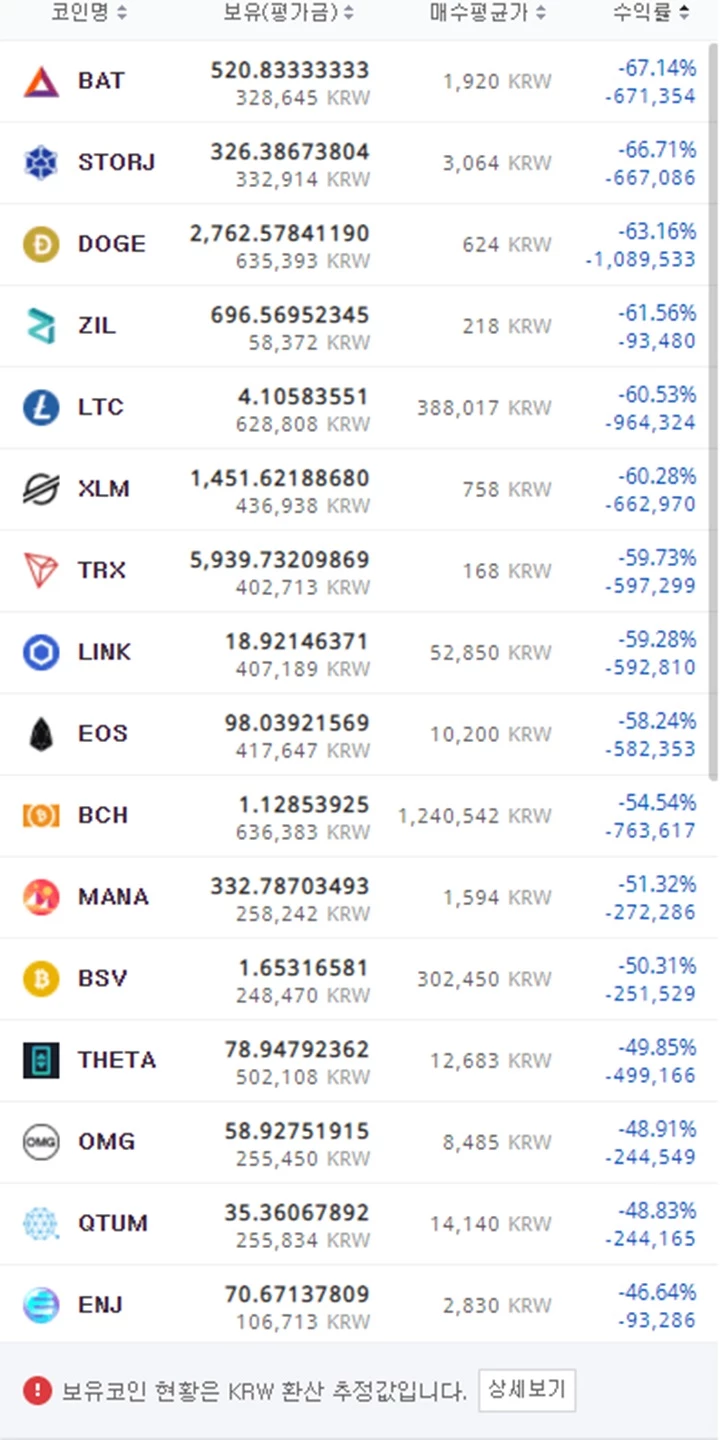Click the TRX coin icon
Viewport: 720px width, 1440px height.
41,570
